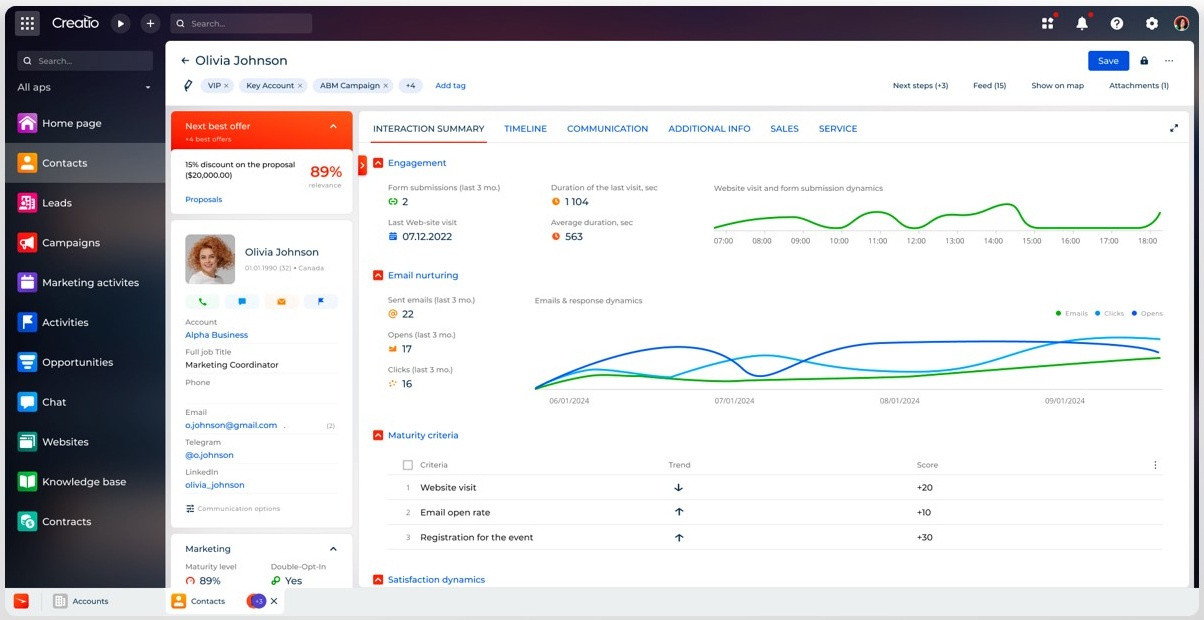The image size is (1204, 620).
Task: Click Olivia Johnson's profile photo
Action: [210, 259]
